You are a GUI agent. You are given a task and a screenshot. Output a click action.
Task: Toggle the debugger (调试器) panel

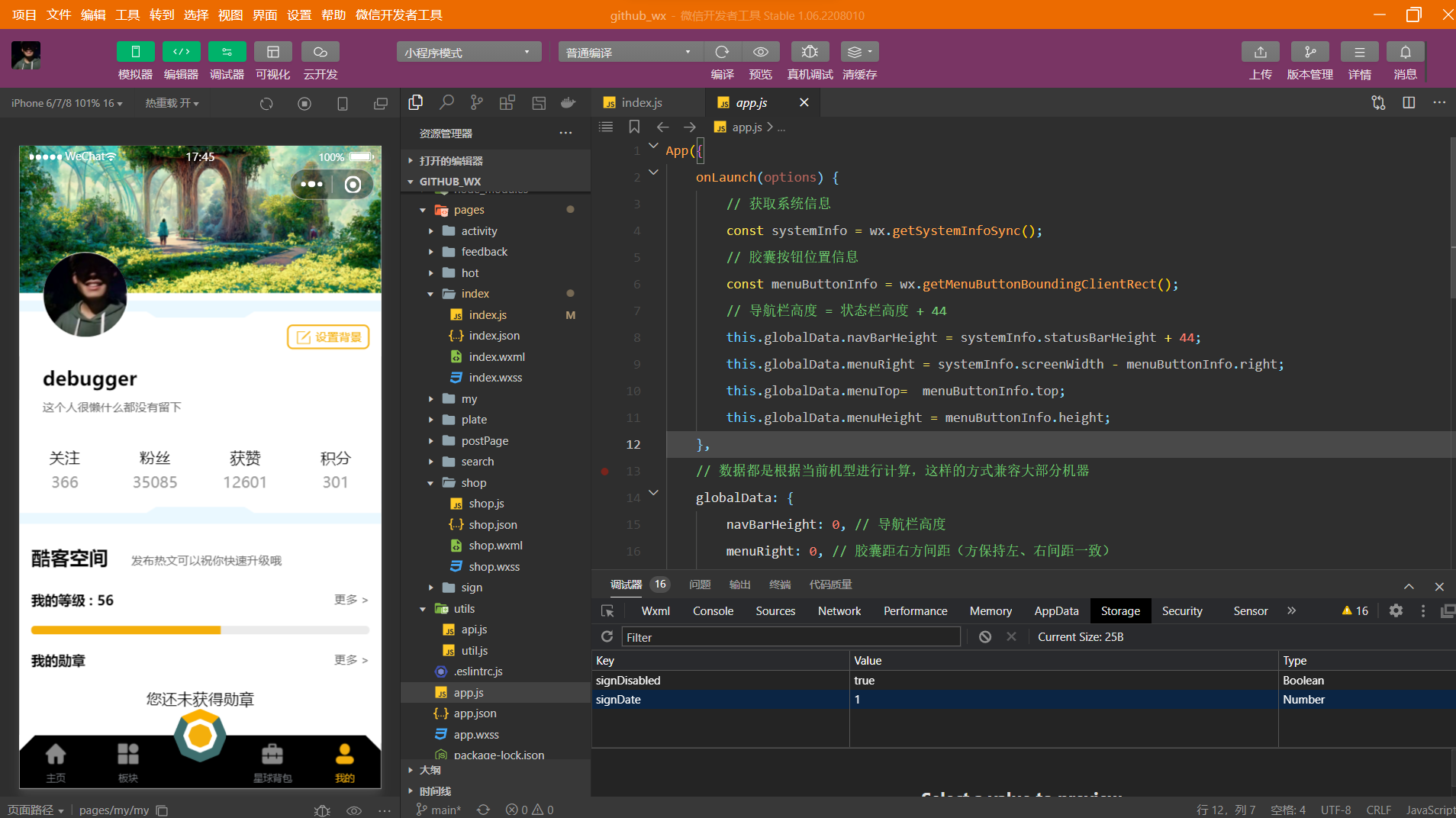tap(227, 52)
